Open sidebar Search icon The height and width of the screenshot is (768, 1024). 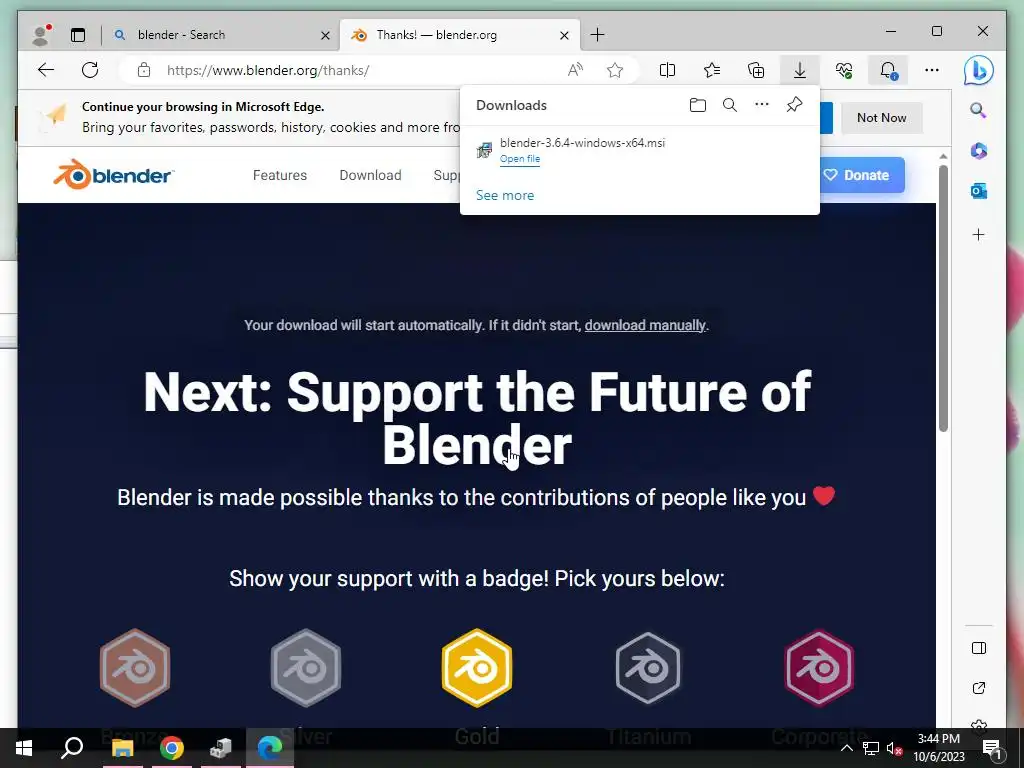tap(978, 110)
